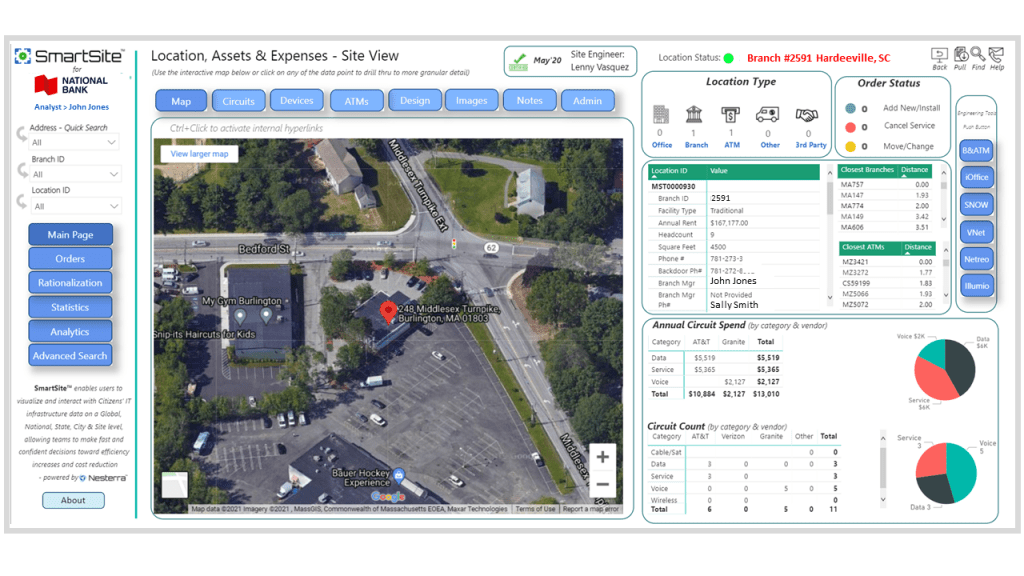Image resolution: width=1024 pixels, height=576 pixels.
Task: Select the Office icon under Location Type
Action: pos(660,114)
